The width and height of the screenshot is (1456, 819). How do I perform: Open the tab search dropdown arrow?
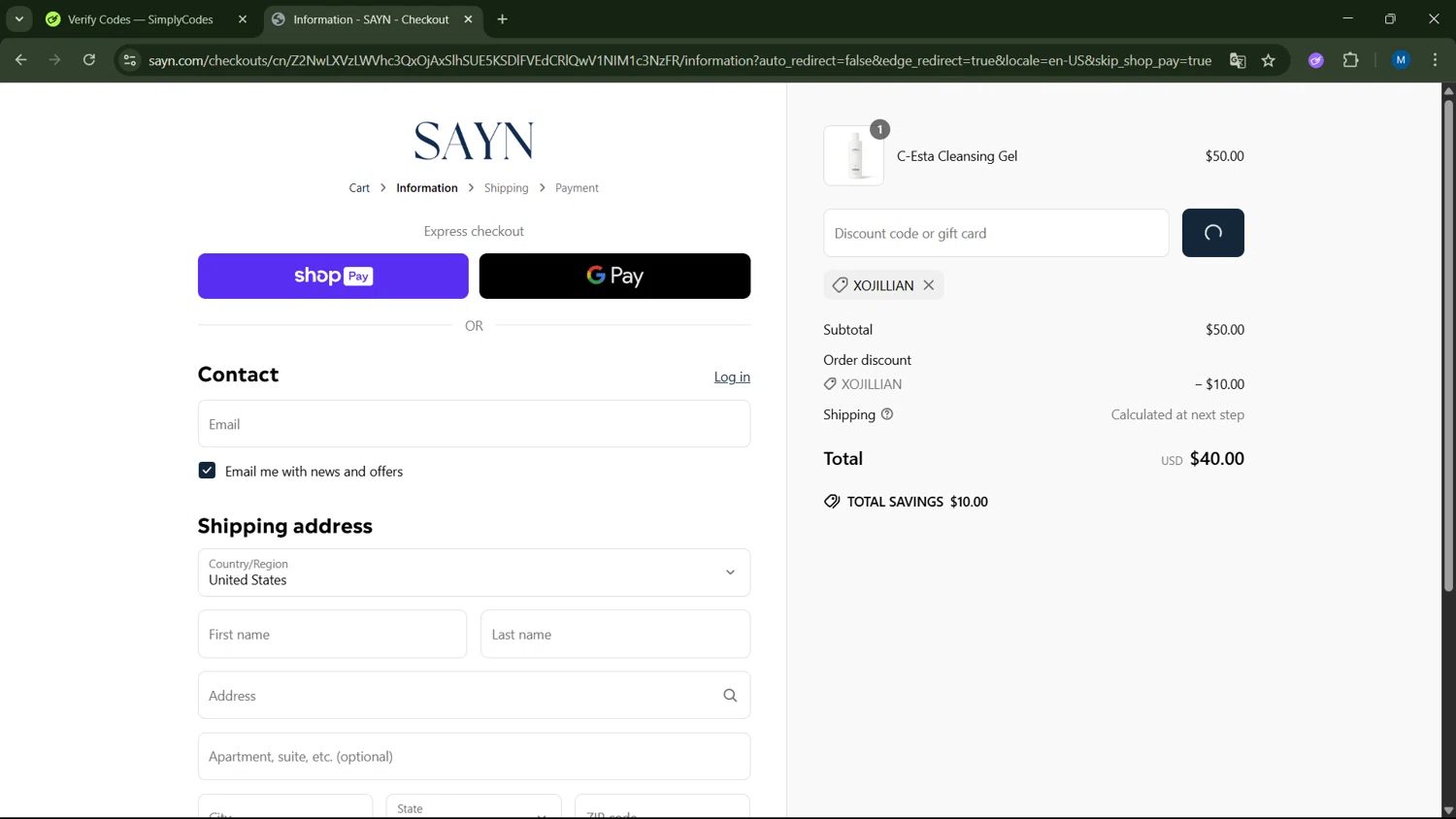pos(19,19)
